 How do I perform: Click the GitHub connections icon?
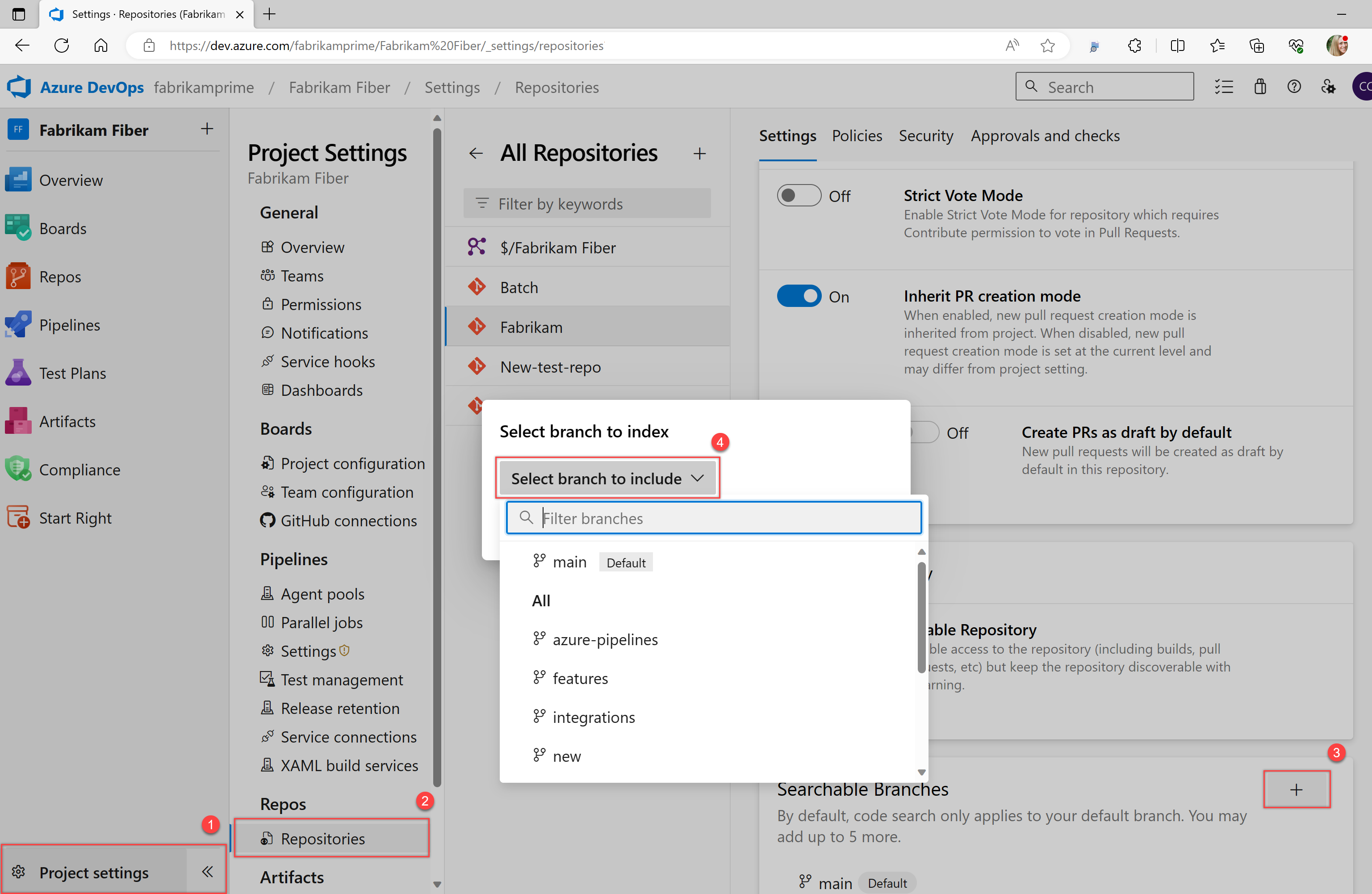(x=268, y=520)
